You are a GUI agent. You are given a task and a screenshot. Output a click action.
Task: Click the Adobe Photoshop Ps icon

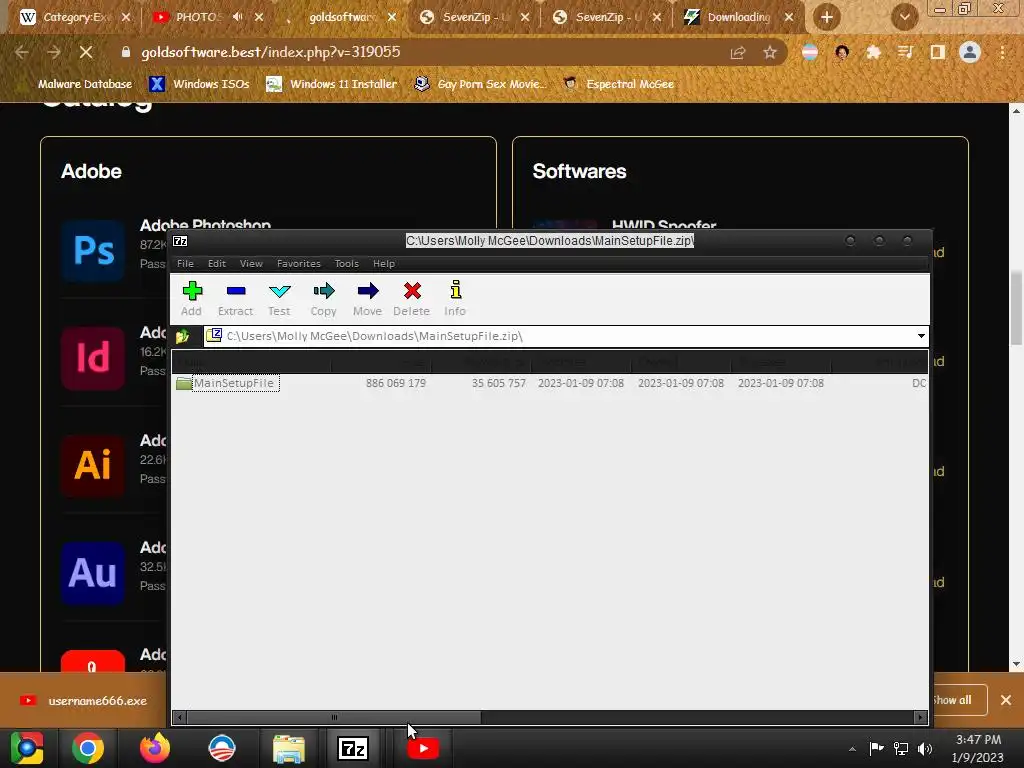pos(93,251)
